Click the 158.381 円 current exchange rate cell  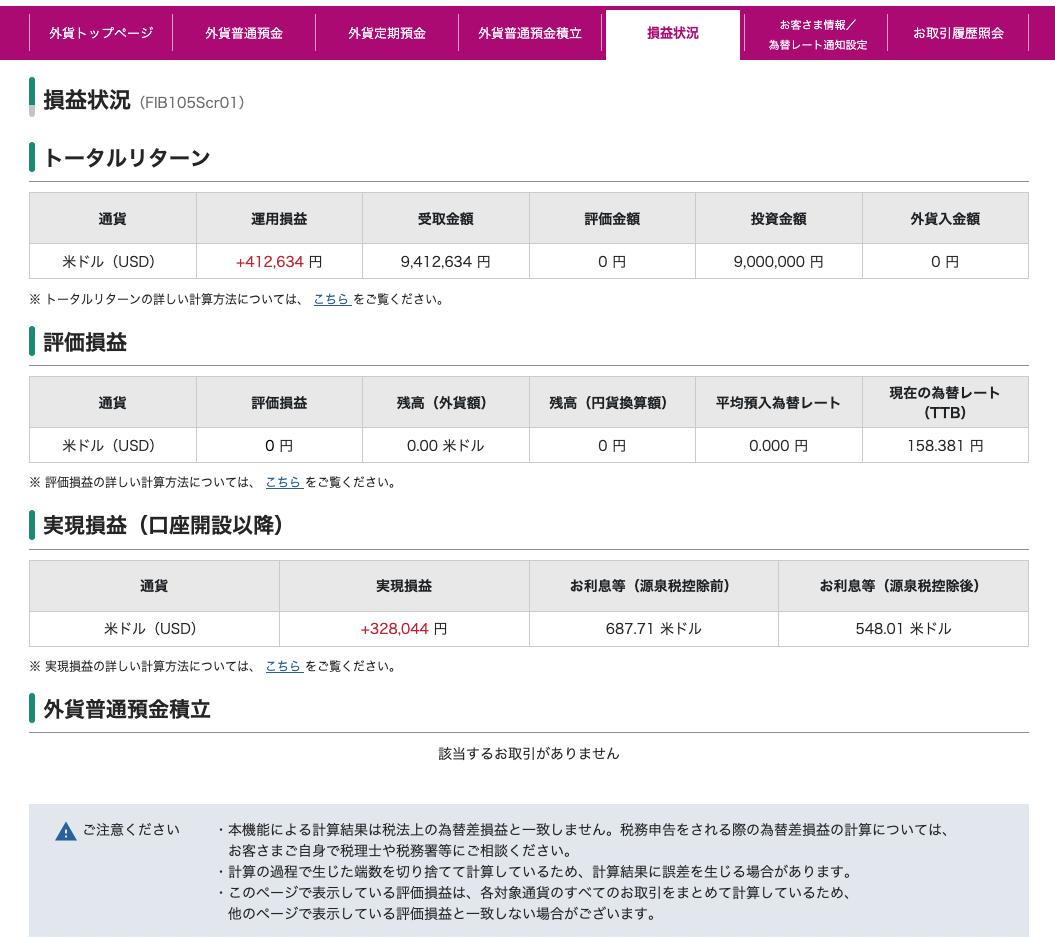(945, 446)
